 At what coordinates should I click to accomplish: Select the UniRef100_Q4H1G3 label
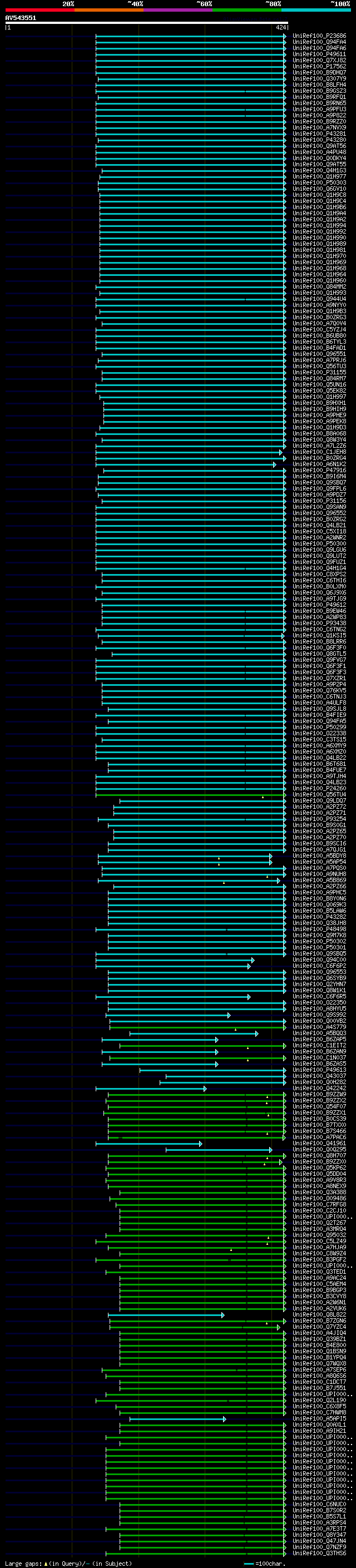click(319, 170)
